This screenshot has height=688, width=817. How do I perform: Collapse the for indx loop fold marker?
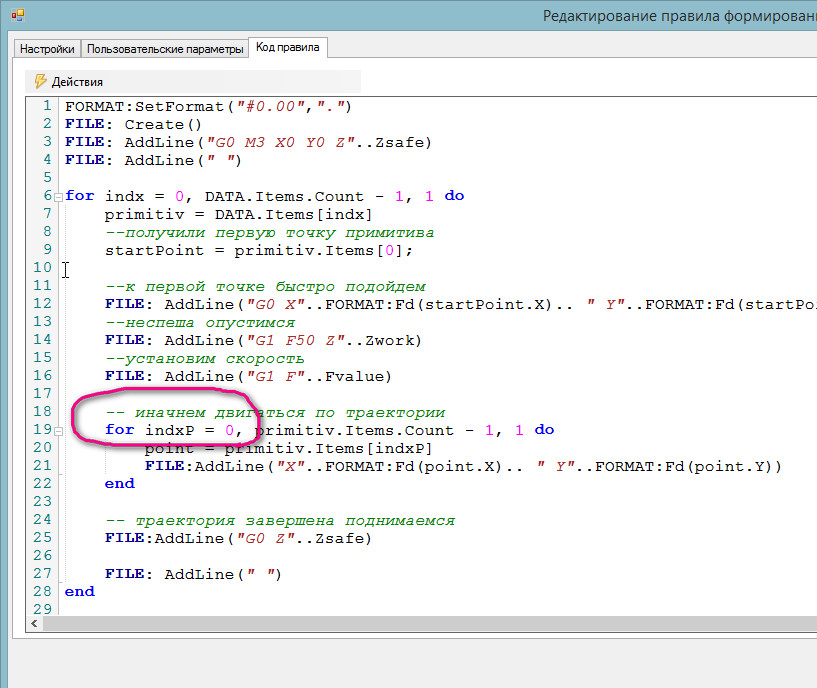point(58,197)
